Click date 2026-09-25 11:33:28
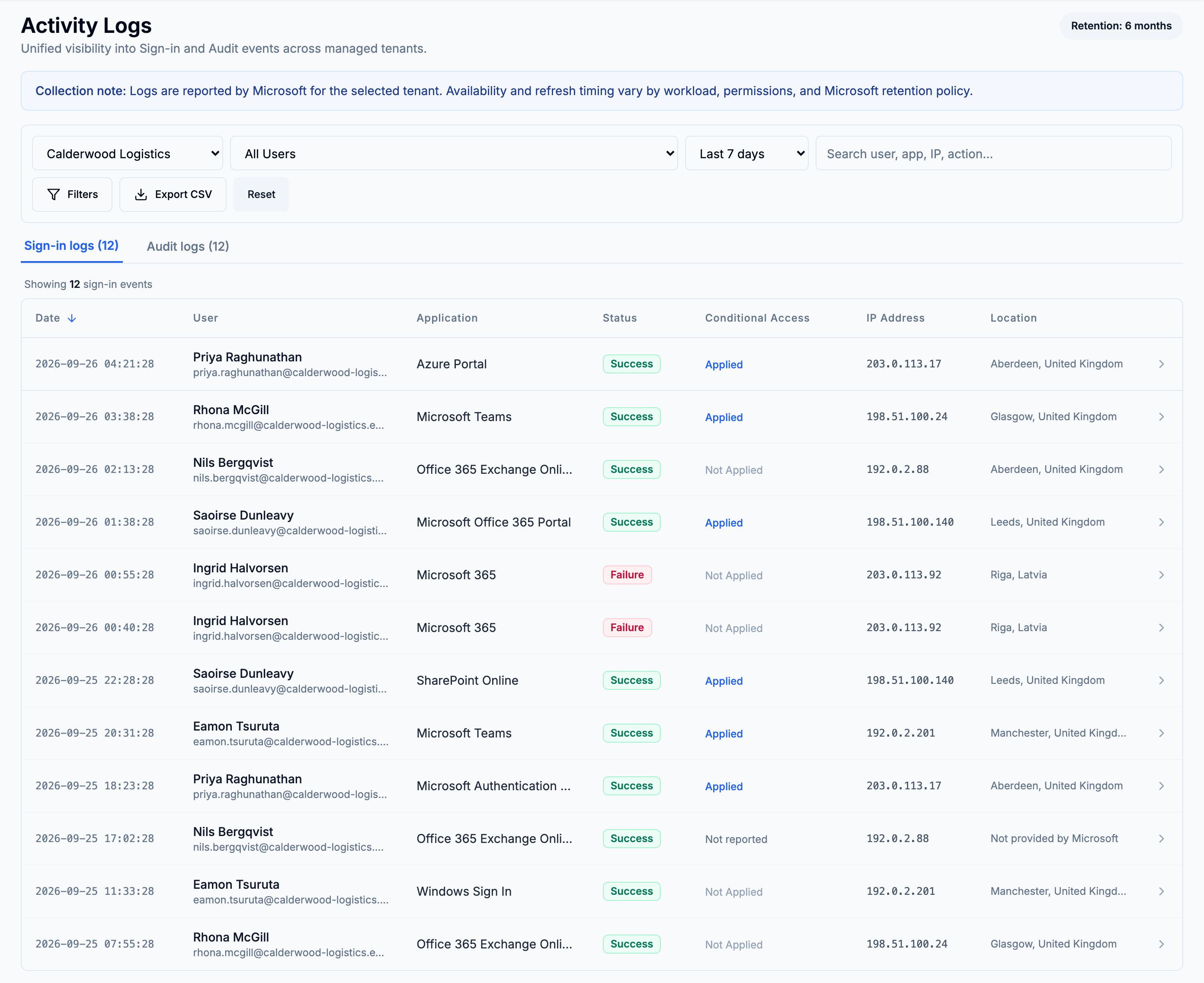Image resolution: width=1204 pixels, height=983 pixels. 95,891
